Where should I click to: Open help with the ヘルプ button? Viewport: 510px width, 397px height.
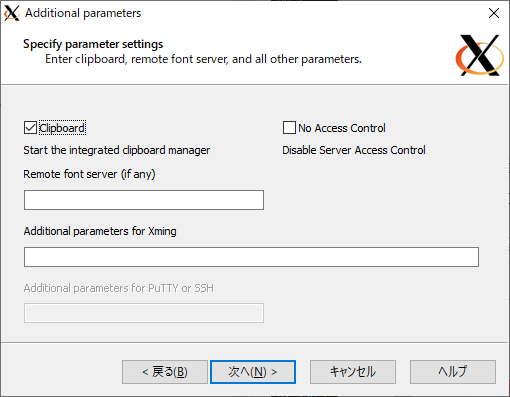453,372
